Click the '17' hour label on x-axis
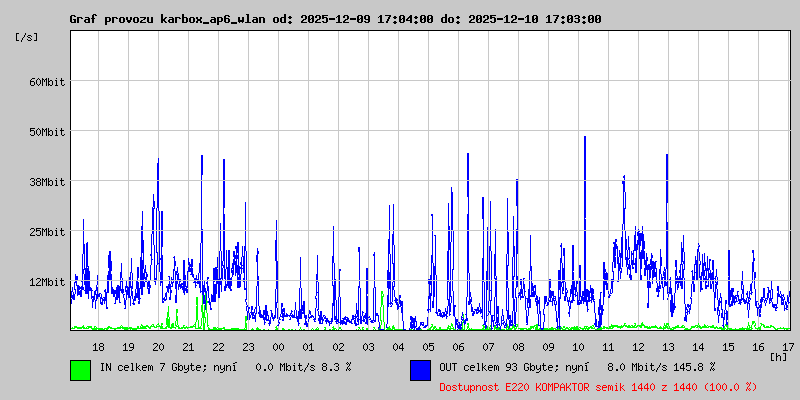The image size is (800, 400). [788, 347]
